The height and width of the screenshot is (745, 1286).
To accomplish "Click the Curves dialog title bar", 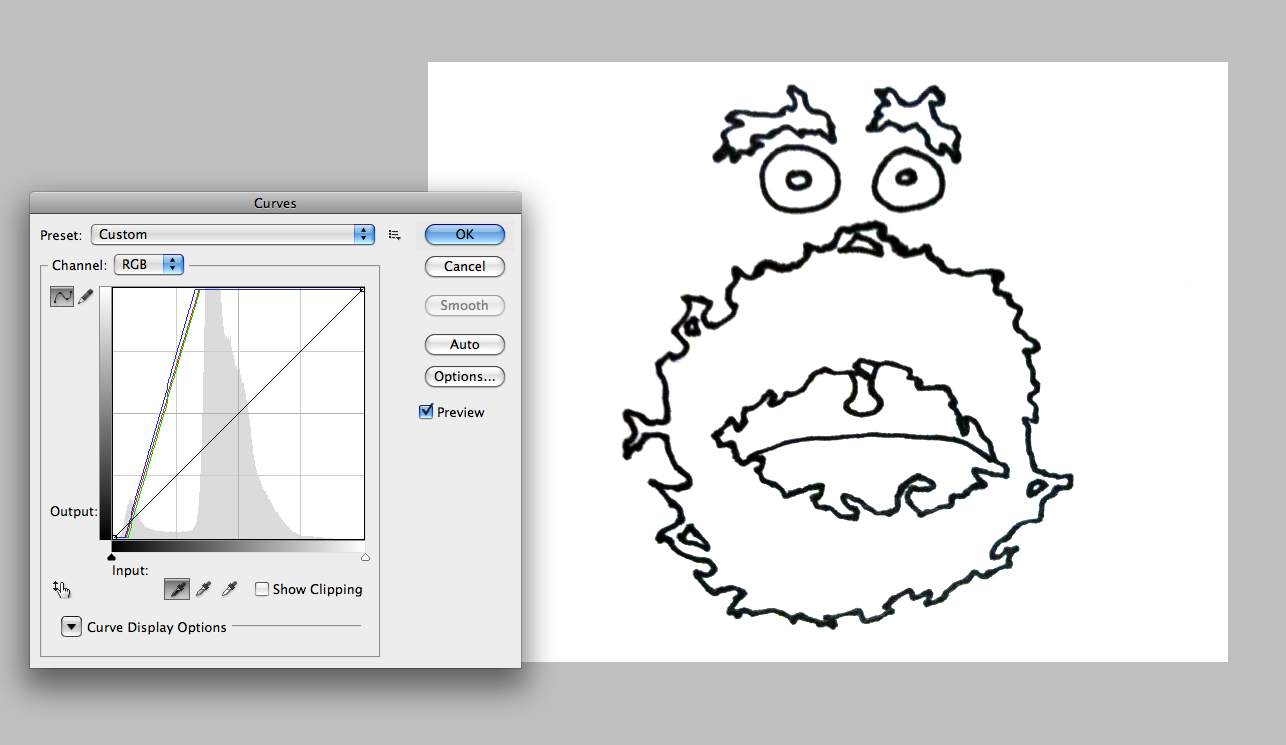I will coord(275,203).
